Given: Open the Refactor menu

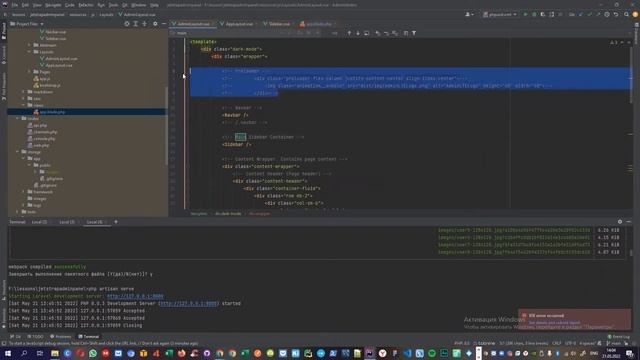Looking at the screenshot, I should (86, 5).
